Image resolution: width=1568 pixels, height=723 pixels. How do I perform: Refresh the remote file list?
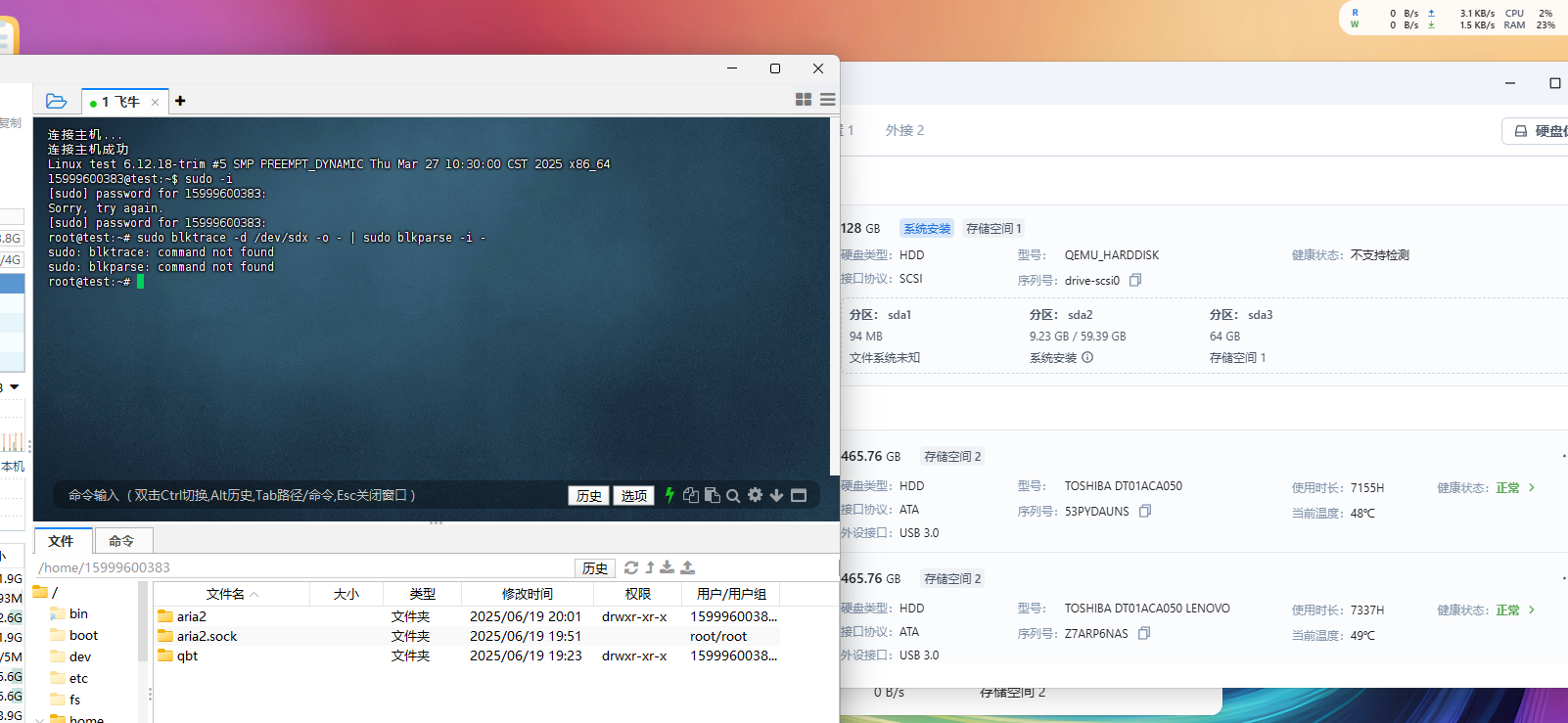pyautogui.click(x=631, y=567)
